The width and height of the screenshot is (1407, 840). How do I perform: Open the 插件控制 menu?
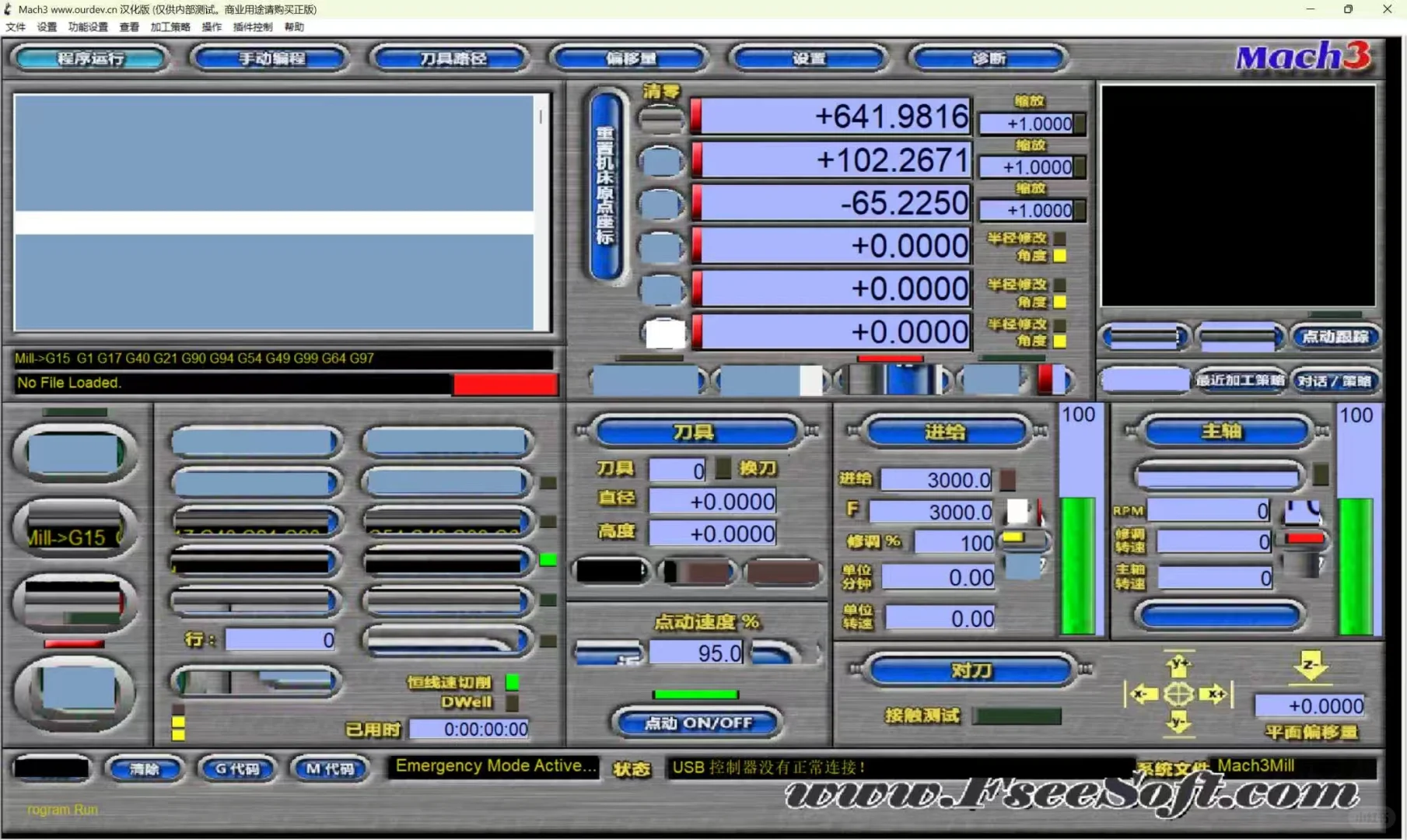253,27
